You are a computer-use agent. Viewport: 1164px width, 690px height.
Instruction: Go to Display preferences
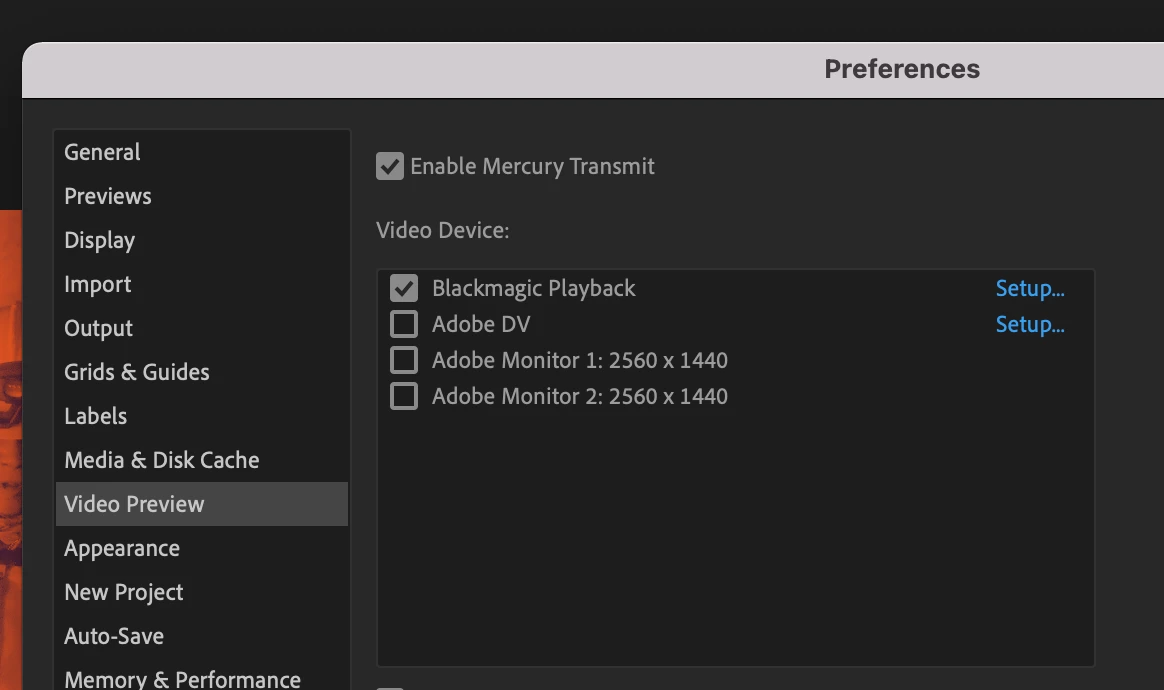pos(100,240)
